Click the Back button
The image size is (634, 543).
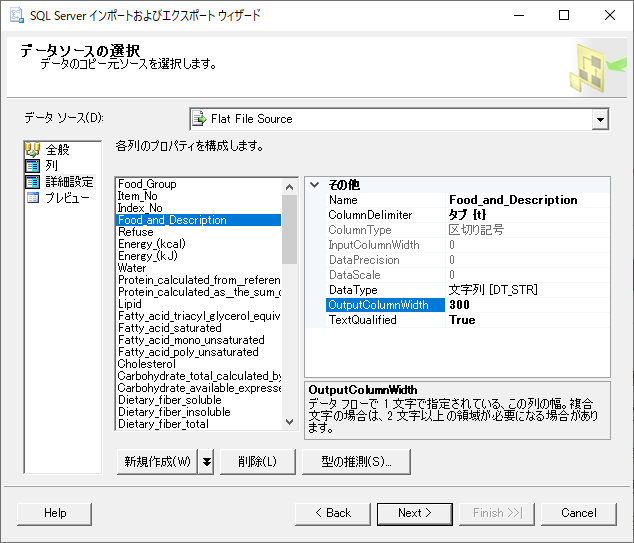[x=332, y=513]
